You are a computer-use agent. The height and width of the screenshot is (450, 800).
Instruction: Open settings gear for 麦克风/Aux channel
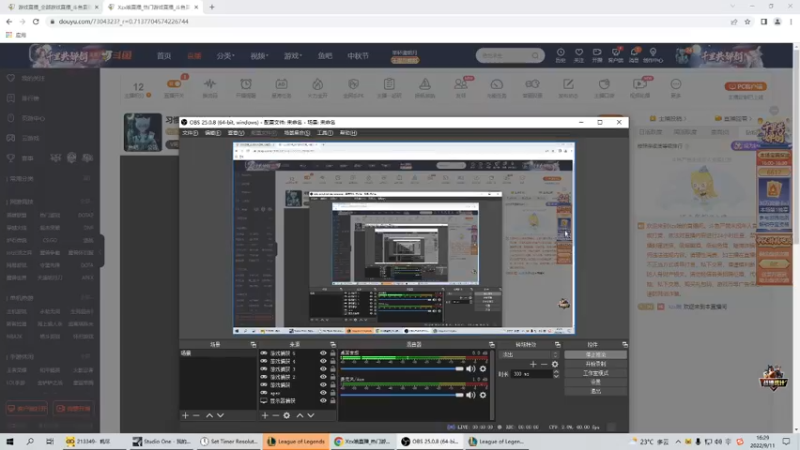(x=483, y=395)
